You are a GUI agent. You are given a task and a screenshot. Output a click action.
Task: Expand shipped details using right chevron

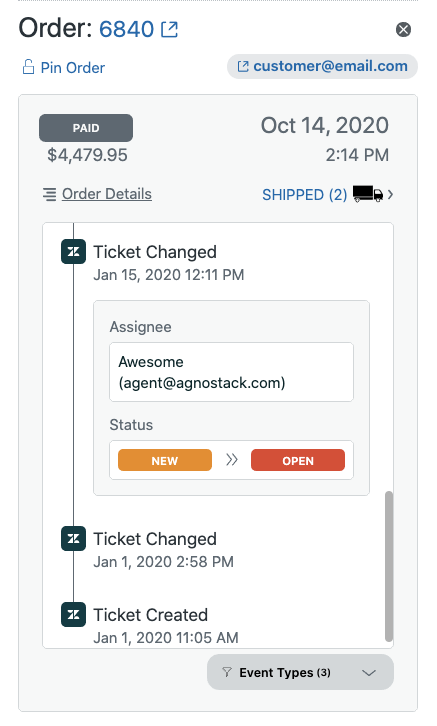click(x=391, y=194)
